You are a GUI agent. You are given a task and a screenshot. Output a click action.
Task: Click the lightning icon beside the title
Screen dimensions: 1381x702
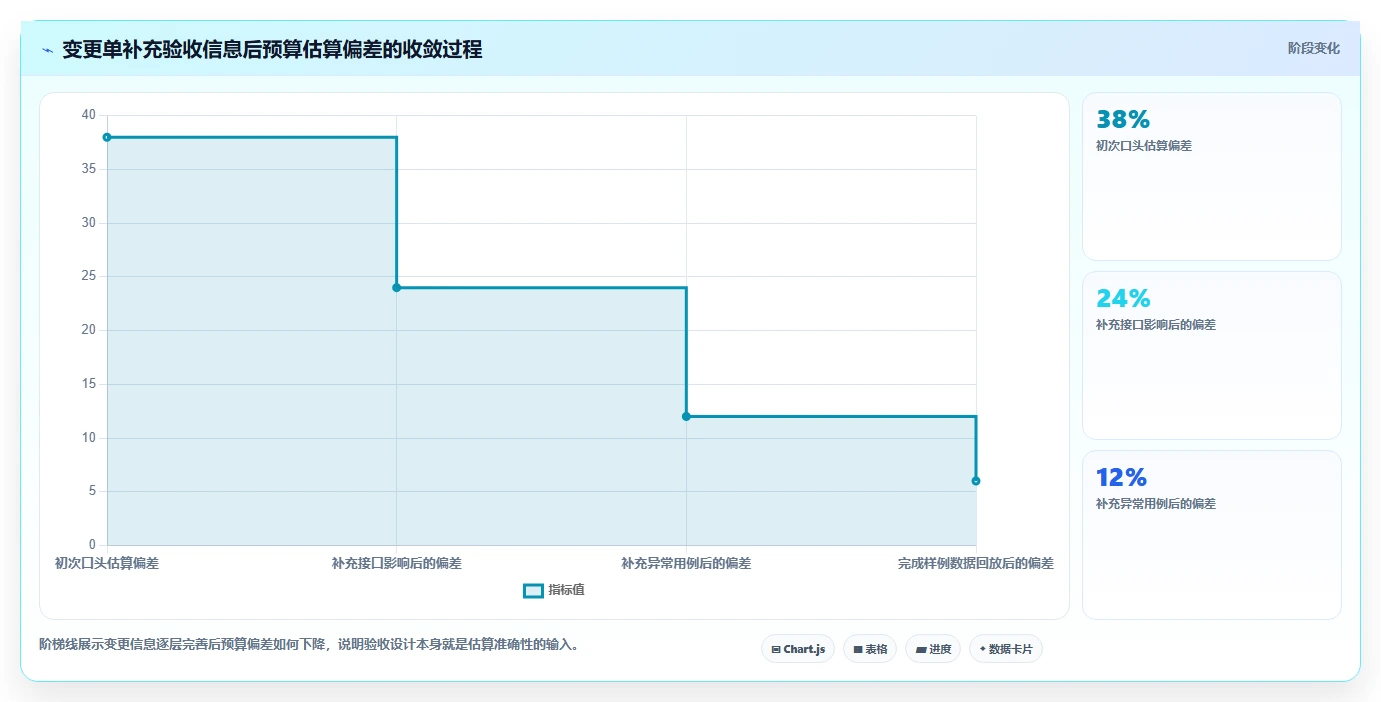click(x=48, y=50)
